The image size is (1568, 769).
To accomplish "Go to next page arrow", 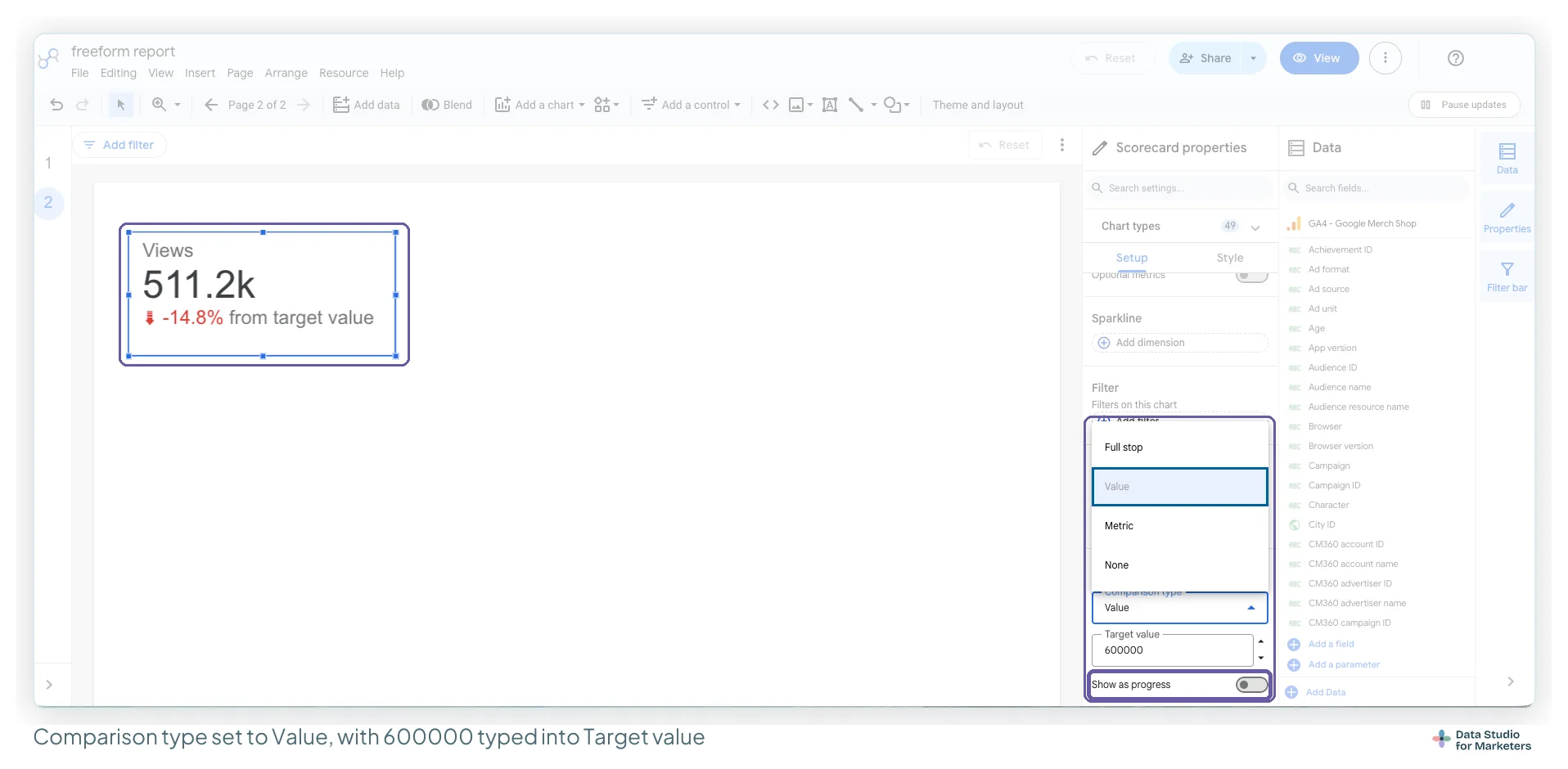I will click(x=304, y=105).
